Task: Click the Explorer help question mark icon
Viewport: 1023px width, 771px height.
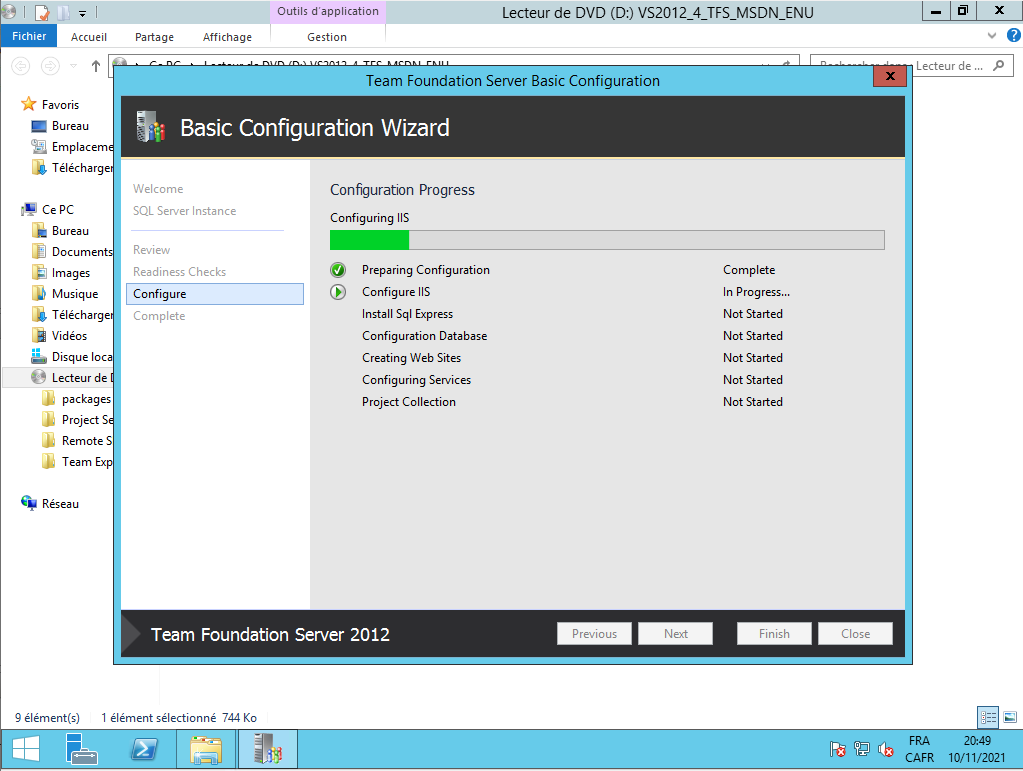Action: pyautogui.click(x=1013, y=36)
